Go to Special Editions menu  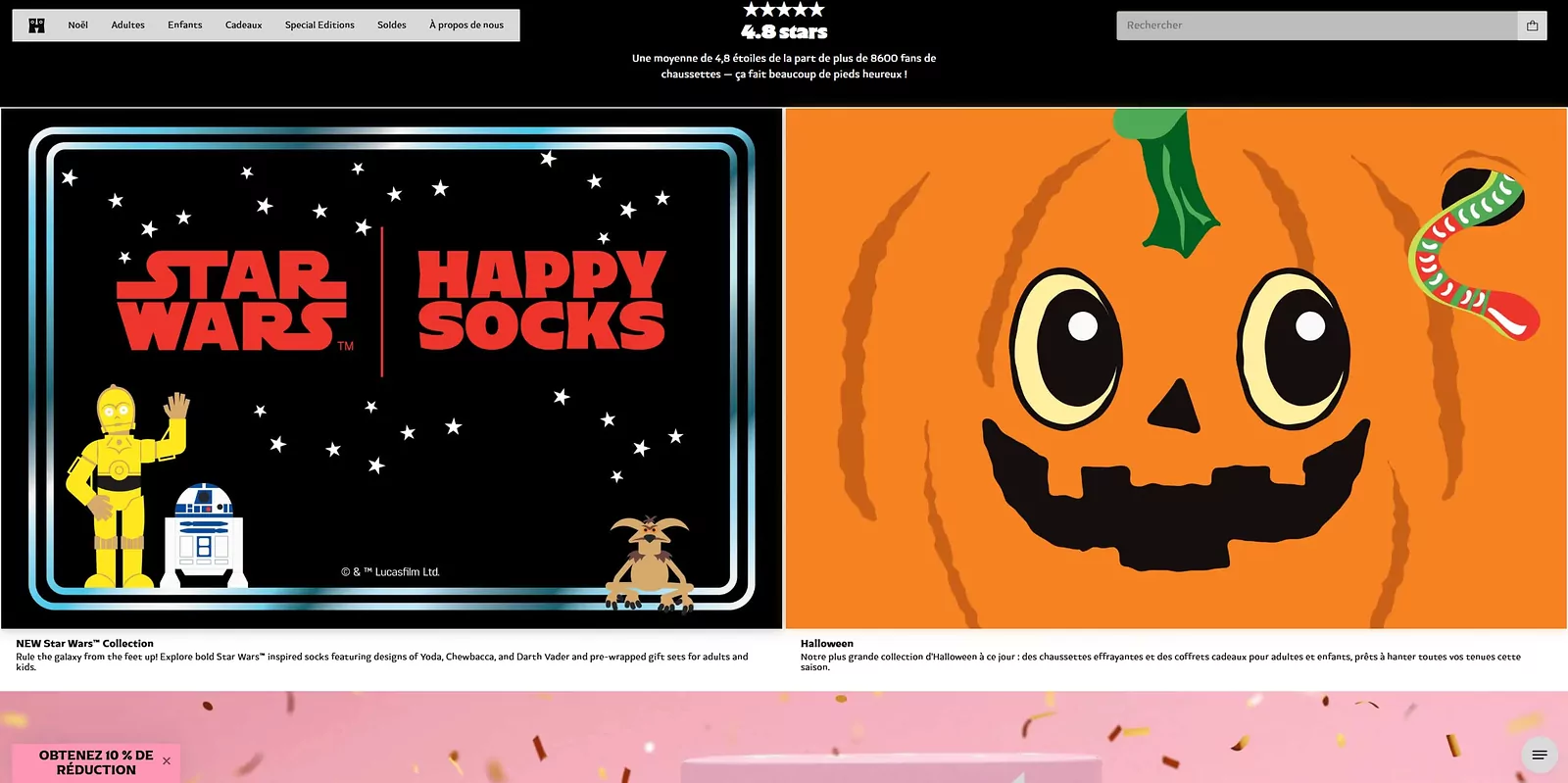pyautogui.click(x=319, y=25)
